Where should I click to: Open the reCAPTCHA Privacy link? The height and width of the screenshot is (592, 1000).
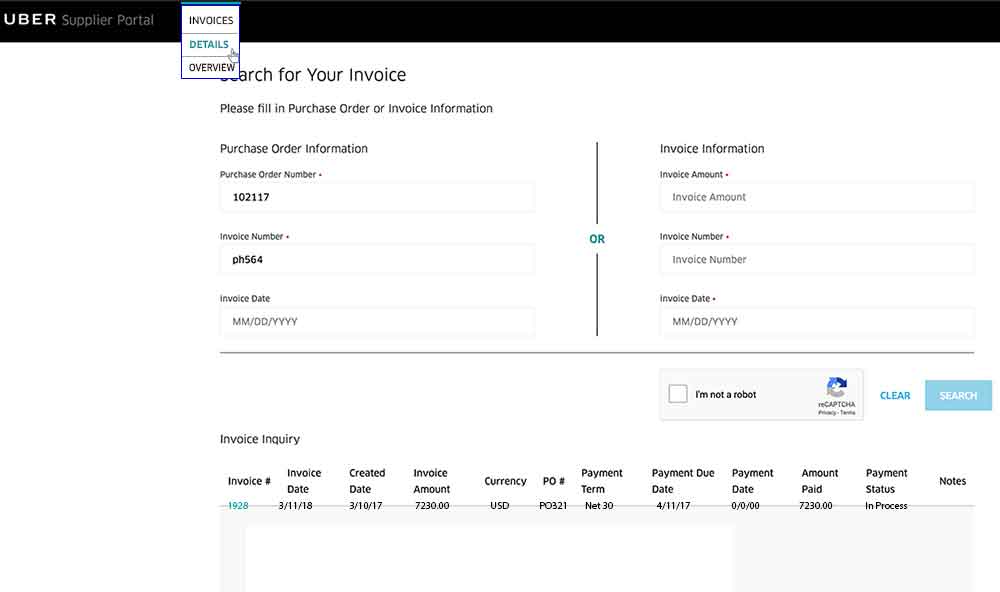827,413
